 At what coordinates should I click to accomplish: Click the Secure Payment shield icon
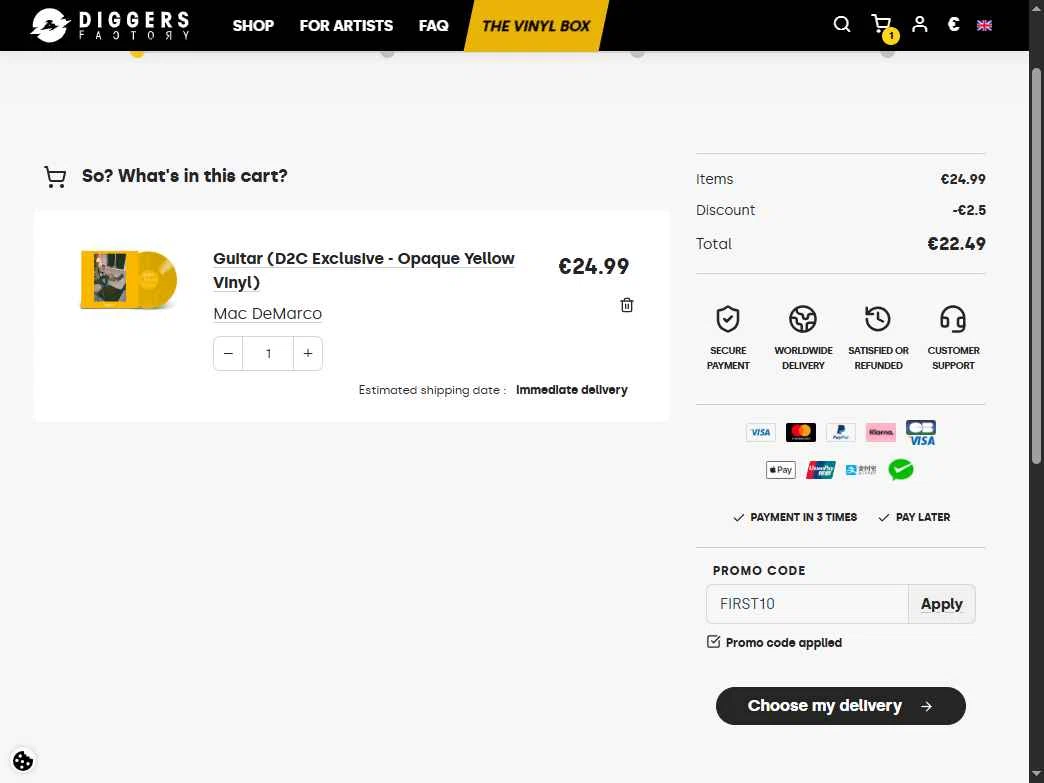coord(728,319)
